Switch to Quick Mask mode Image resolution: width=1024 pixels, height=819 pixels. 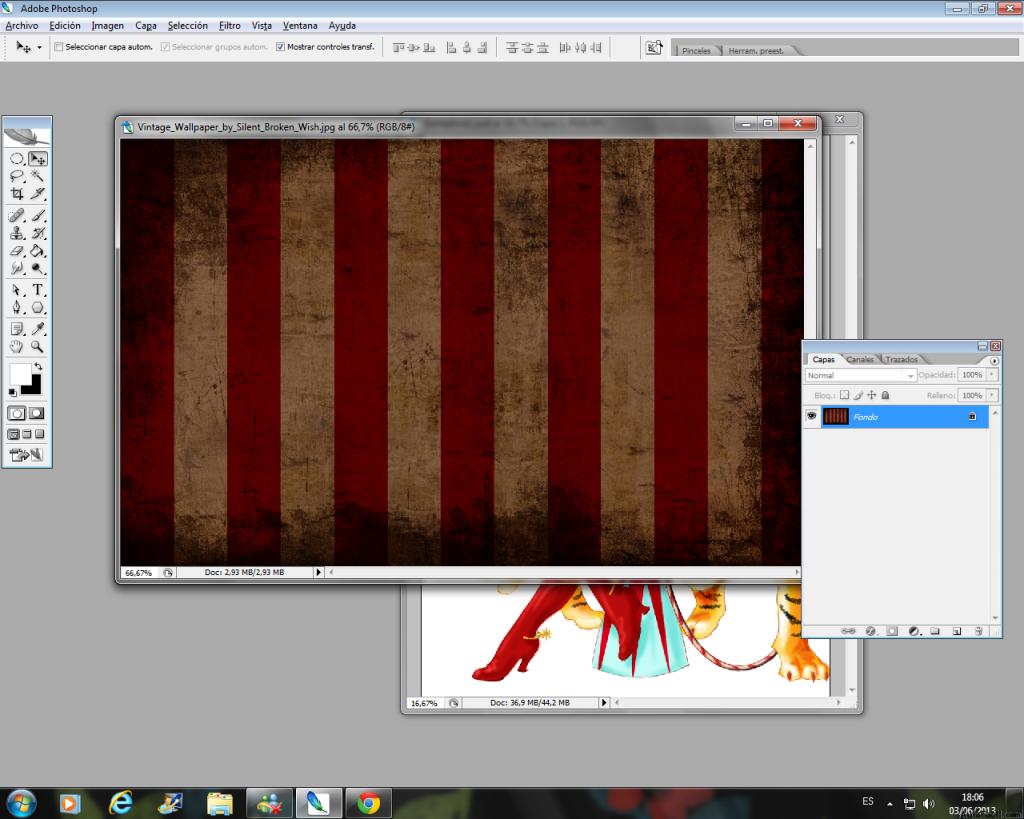[37, 413]
